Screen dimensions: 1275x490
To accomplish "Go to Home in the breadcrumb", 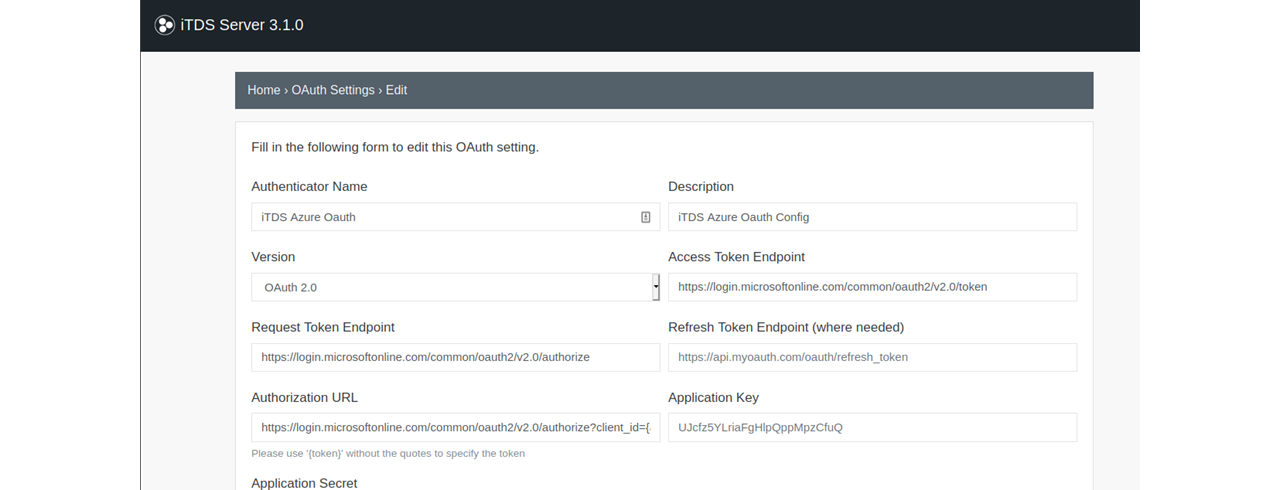I will [264, 90].
